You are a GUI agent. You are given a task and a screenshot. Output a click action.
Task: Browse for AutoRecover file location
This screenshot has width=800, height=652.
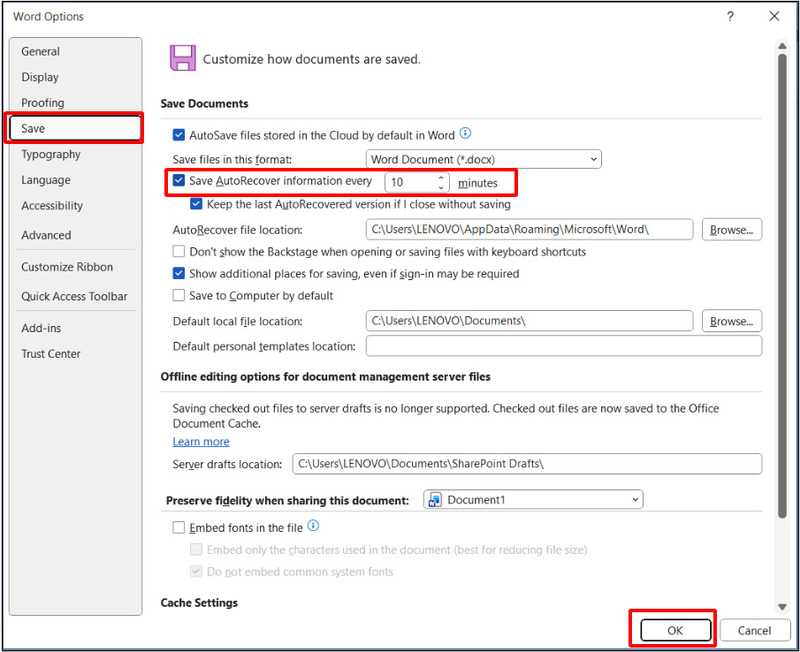point(731,230)
